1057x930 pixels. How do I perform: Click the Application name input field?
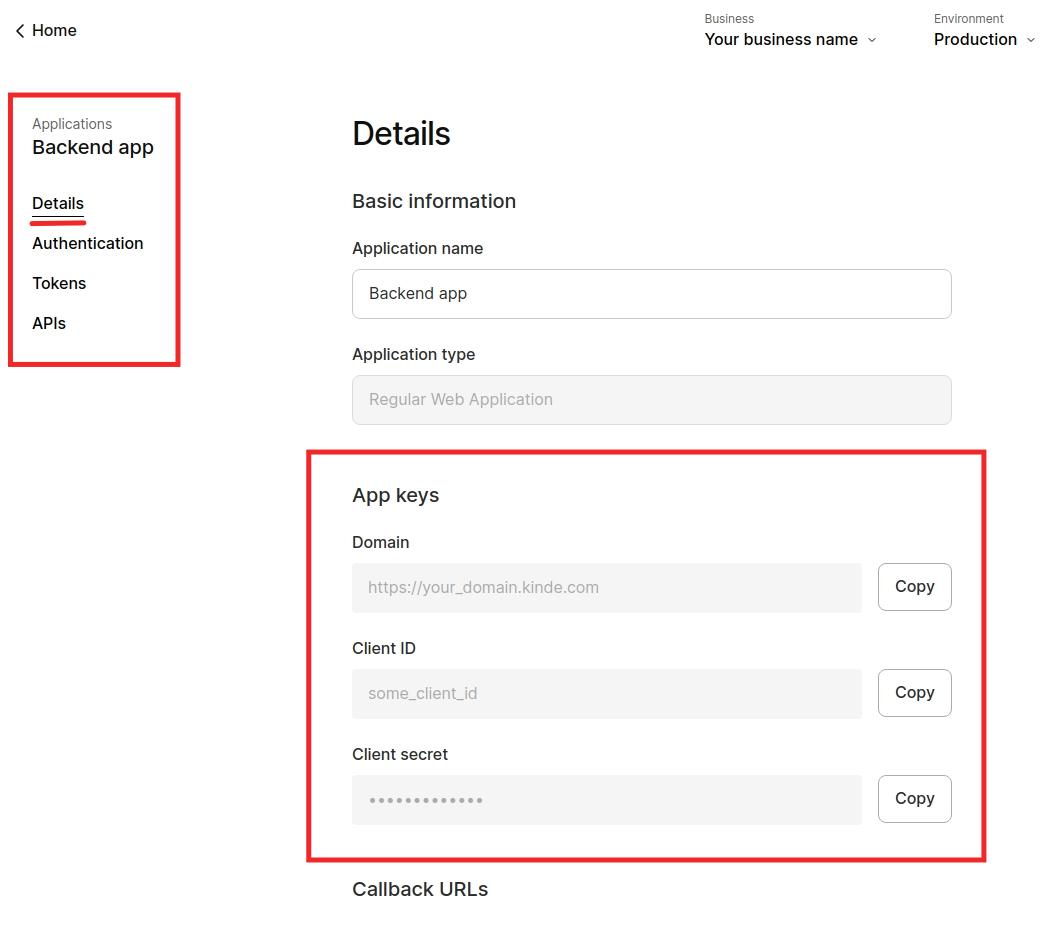click(x=651, y=294)
